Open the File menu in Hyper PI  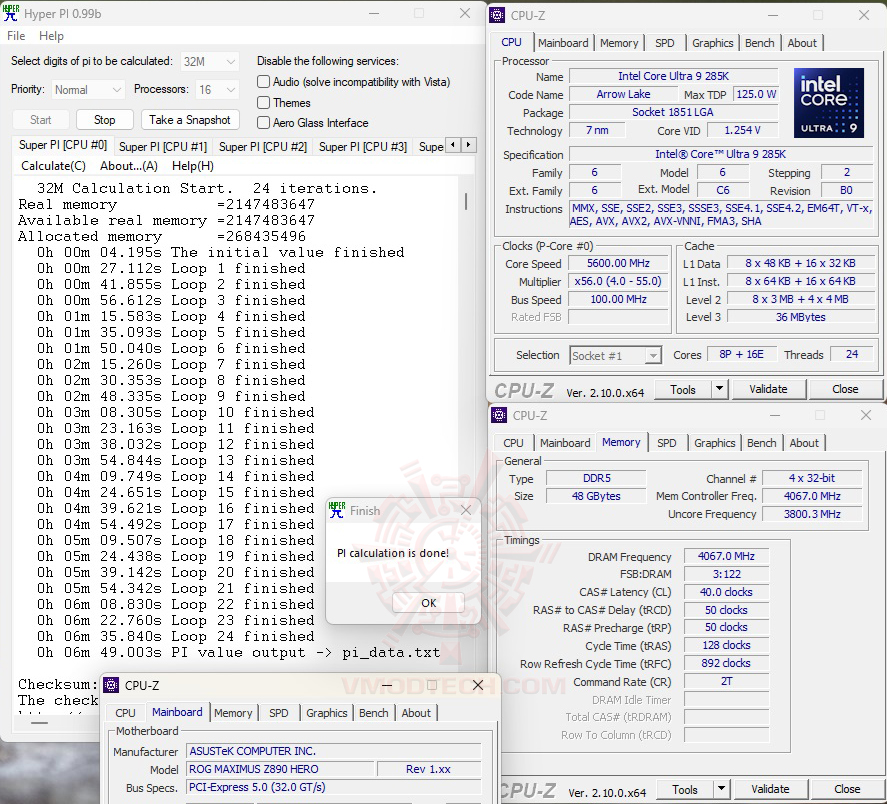(x=15, y=36)
